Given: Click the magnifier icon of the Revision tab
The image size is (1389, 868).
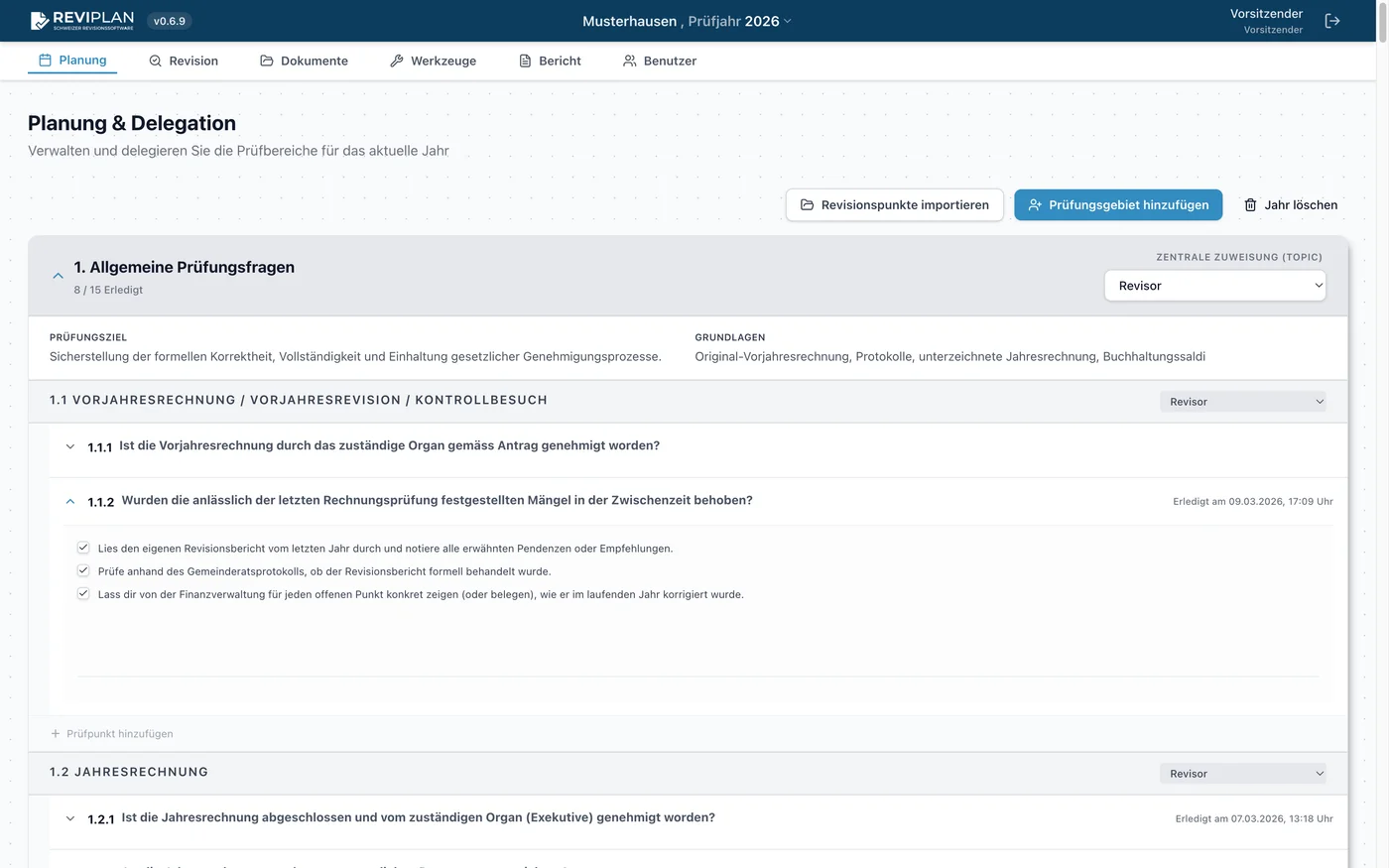Looking at the screenshot, I should (x=155, y=62).
